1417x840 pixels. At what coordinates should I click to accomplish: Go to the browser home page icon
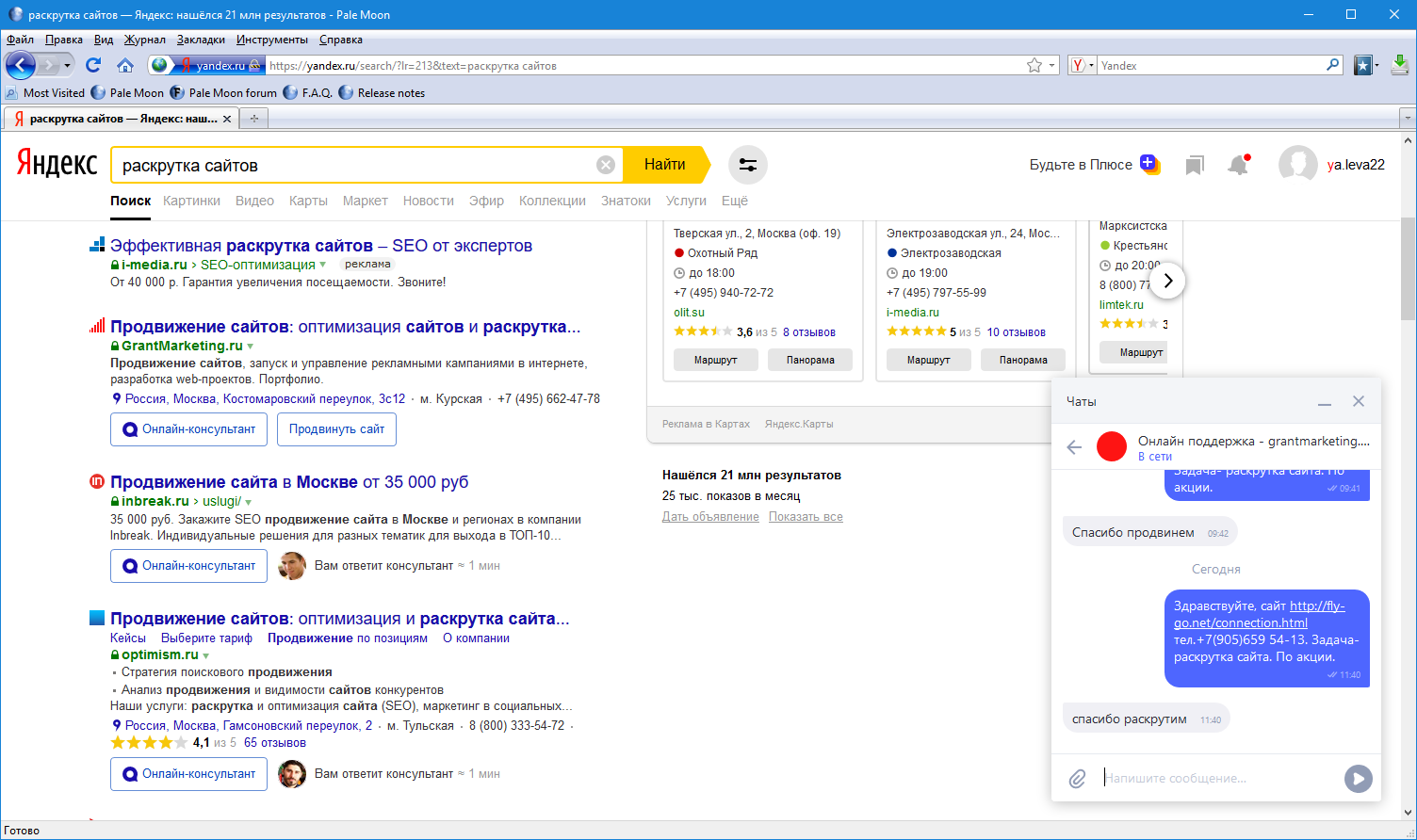pyautogui.click(x=124, y=65)
